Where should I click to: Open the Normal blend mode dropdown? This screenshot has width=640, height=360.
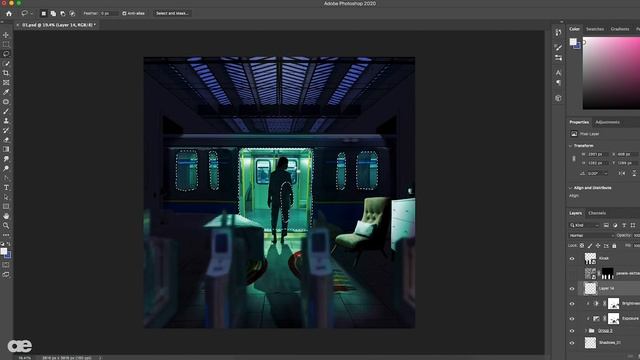click(x=591, y=236)
